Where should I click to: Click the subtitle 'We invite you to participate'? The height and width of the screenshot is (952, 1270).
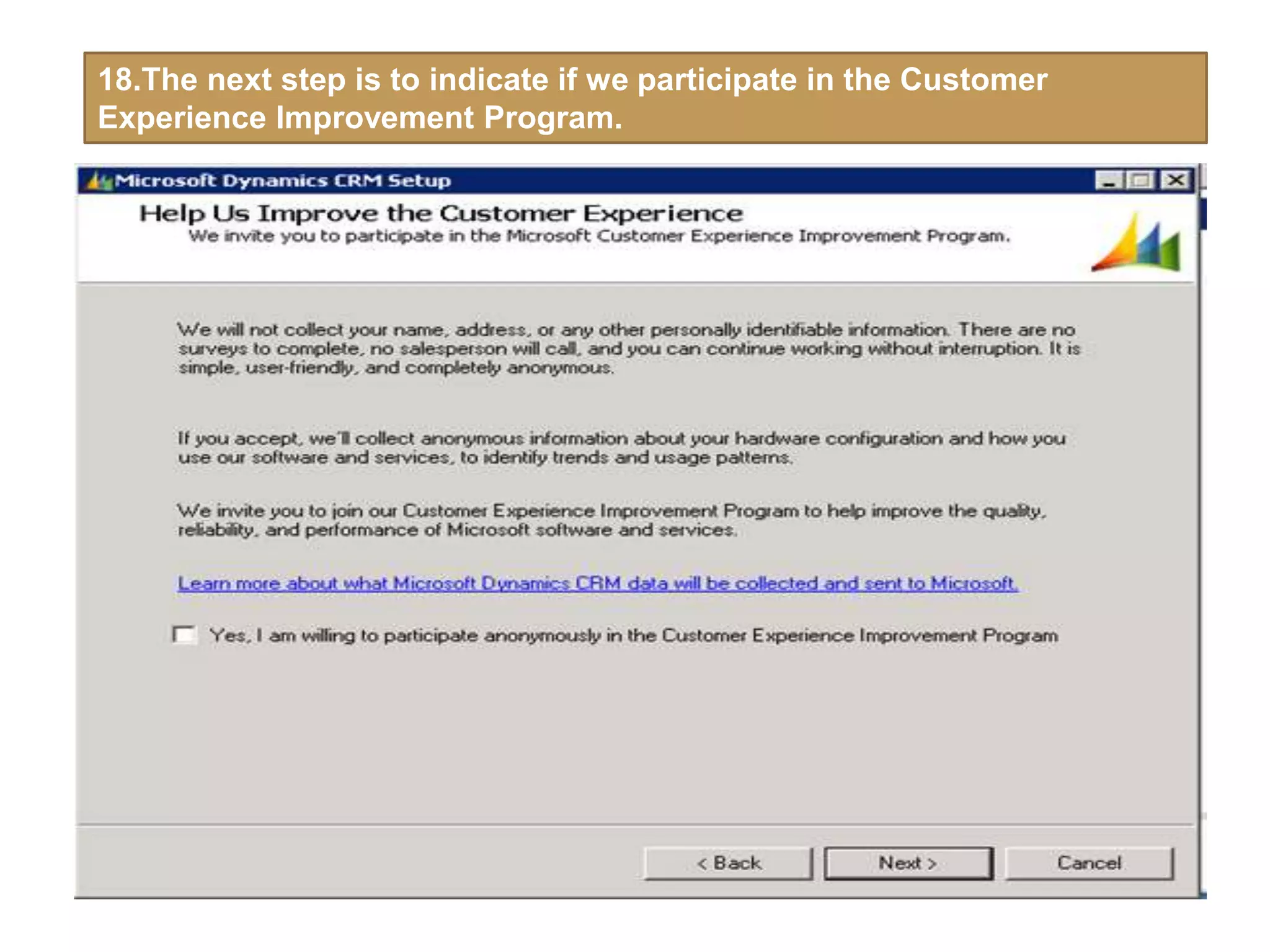[x=600, y=236]
